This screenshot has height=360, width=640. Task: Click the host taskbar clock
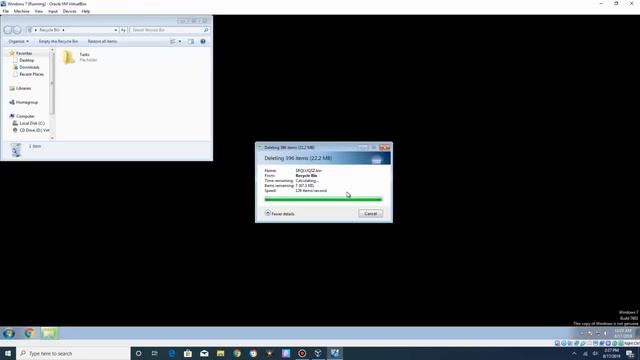click(x=611, y=353)
